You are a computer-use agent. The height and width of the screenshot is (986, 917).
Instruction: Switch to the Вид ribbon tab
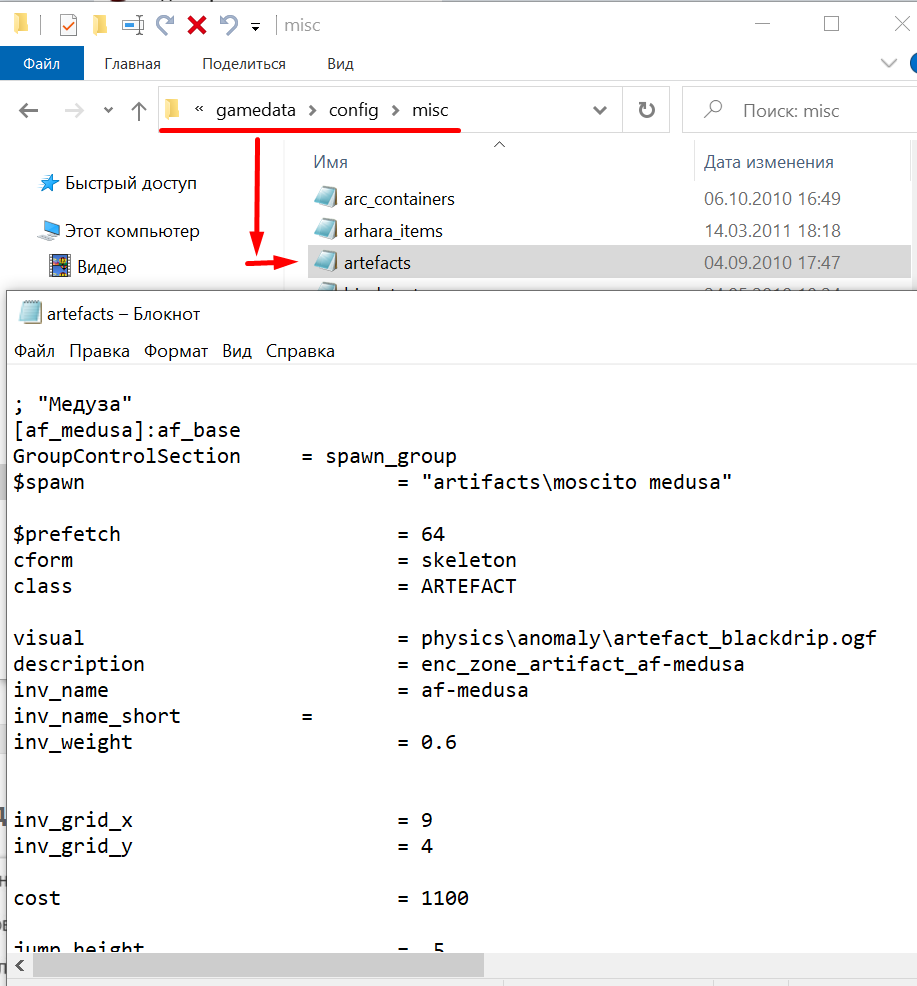coord(340,63)
